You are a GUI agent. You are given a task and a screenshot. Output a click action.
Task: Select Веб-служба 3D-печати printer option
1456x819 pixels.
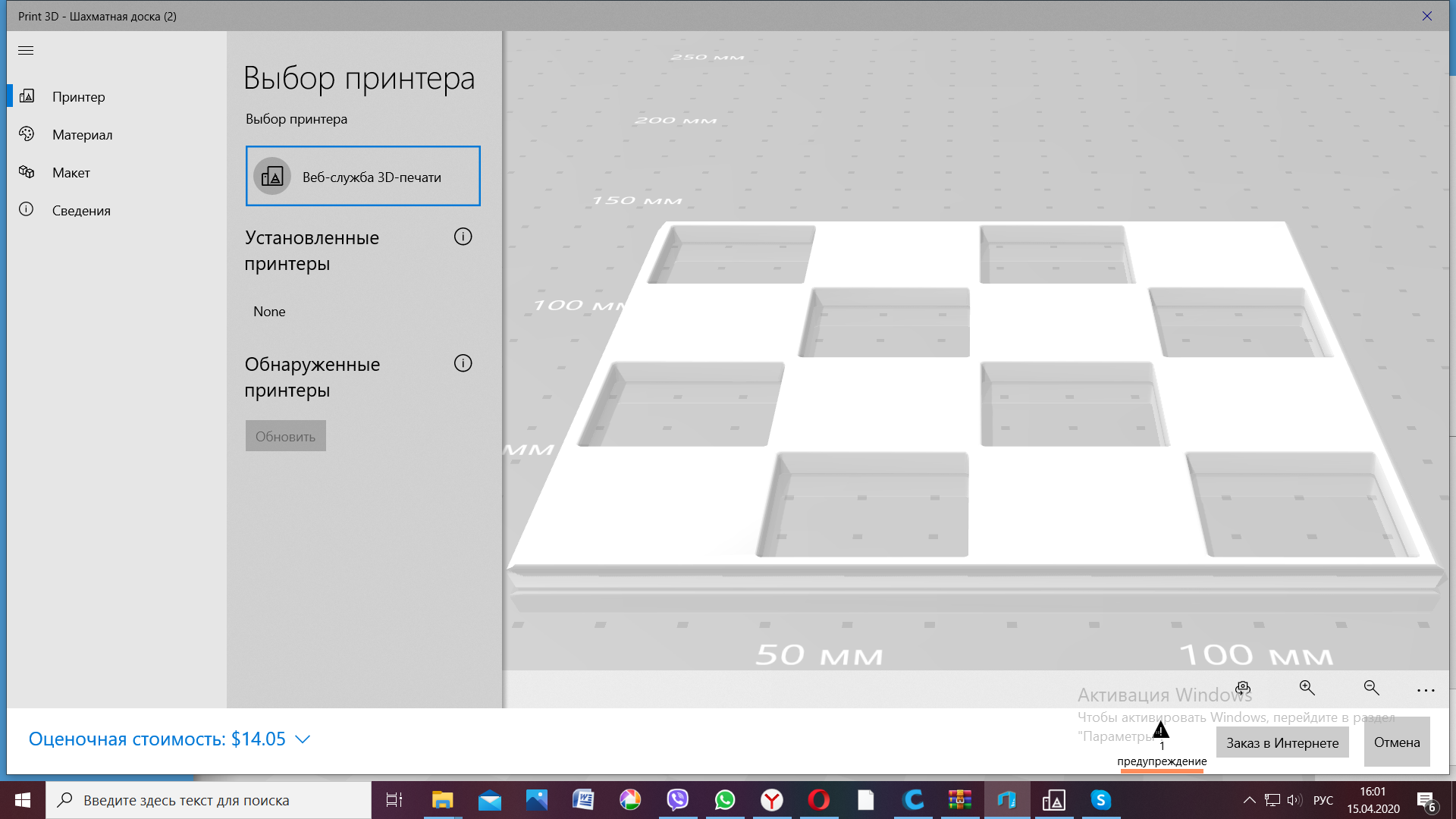point(362,176)
